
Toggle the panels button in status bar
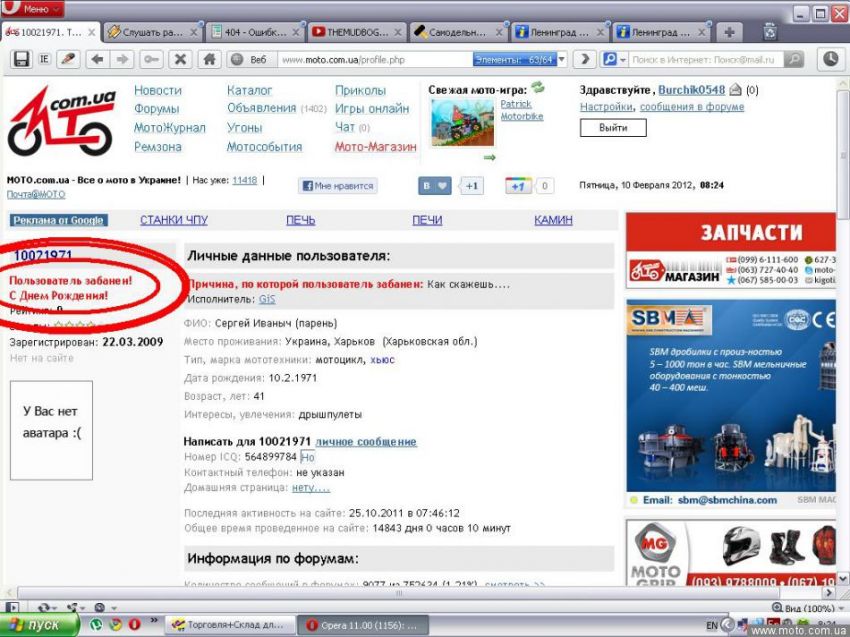click(14, 607)
